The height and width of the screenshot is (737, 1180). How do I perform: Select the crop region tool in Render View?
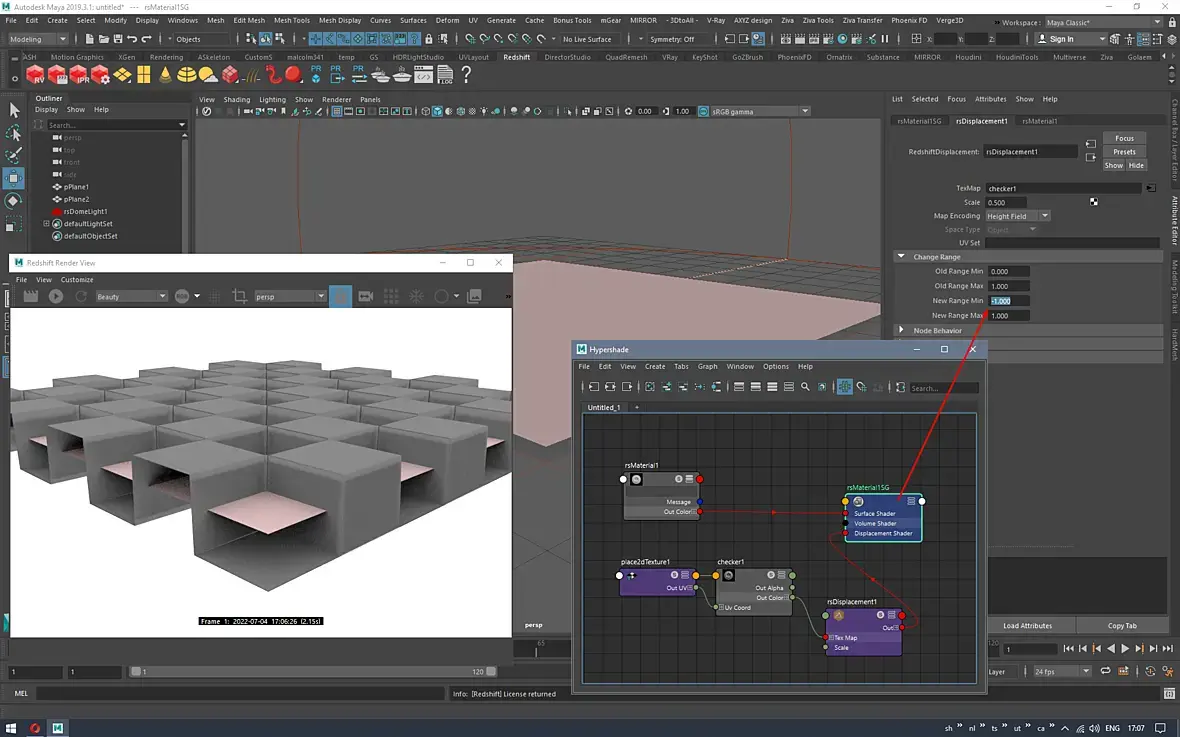(239, 297)
